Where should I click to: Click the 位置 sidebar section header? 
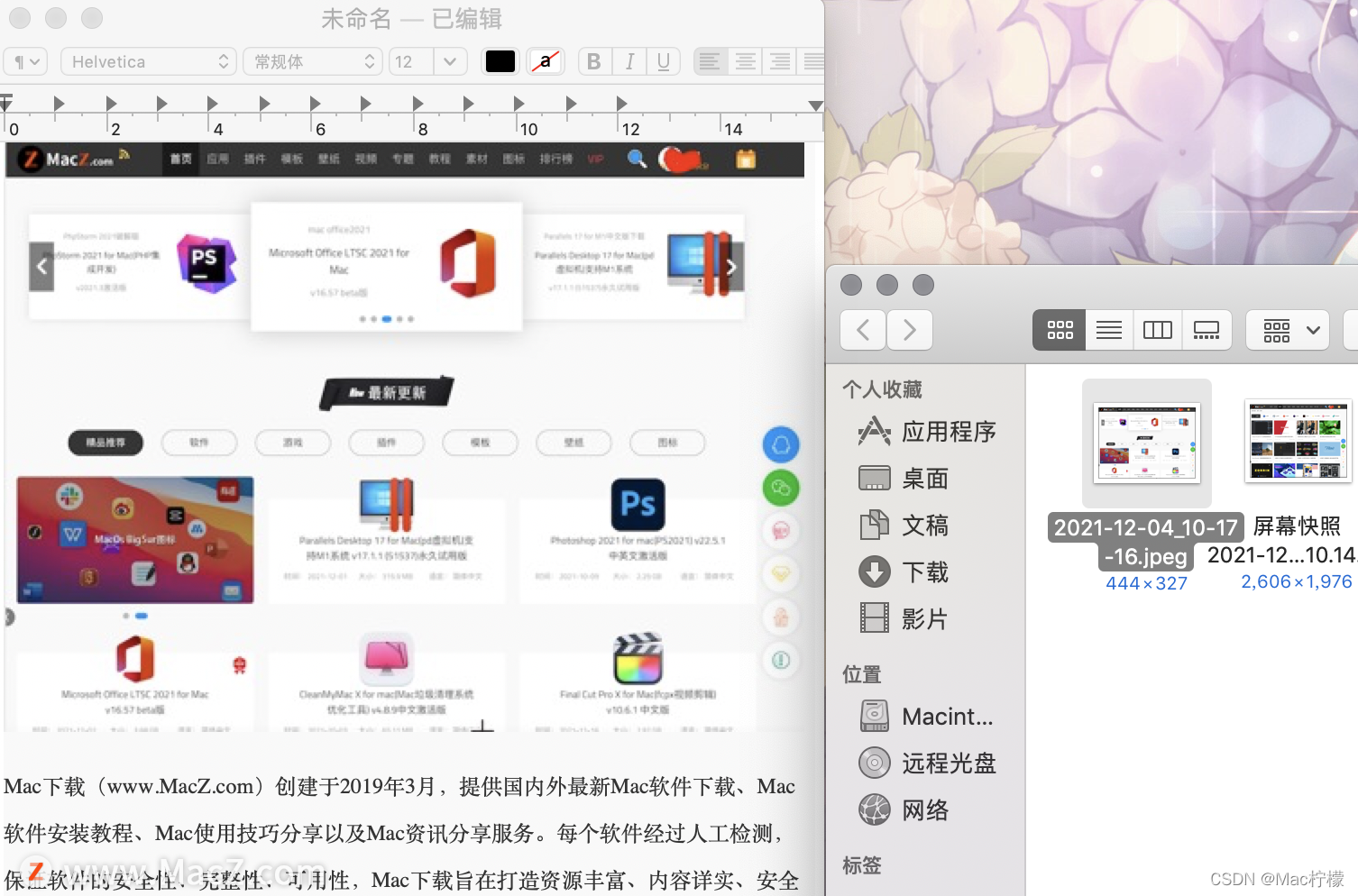[x=861, y=674]
